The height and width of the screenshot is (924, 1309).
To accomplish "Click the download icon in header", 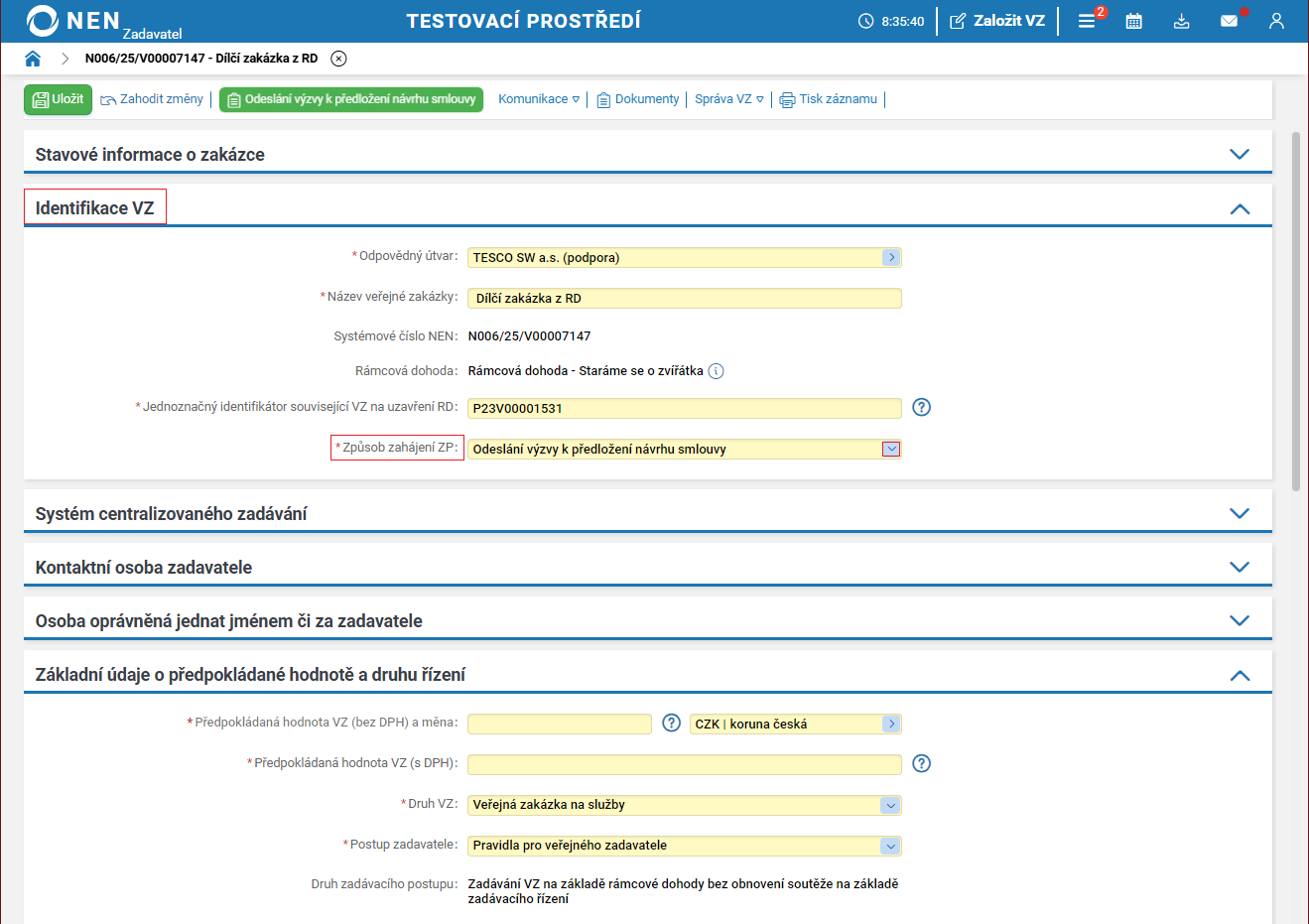I will [x=1181, y=21].
